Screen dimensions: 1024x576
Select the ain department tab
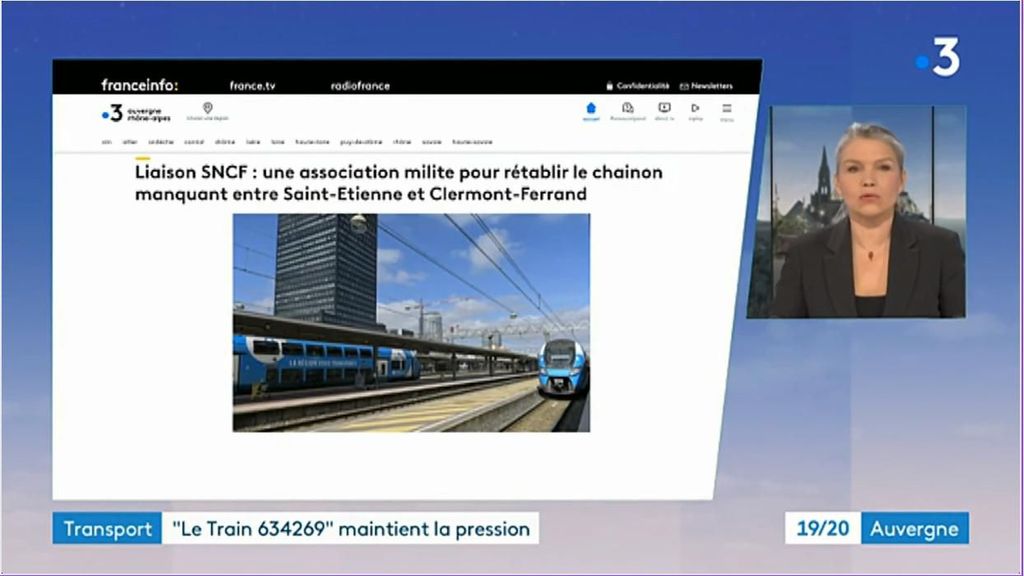pyautogui.click(x=106, y=142)
